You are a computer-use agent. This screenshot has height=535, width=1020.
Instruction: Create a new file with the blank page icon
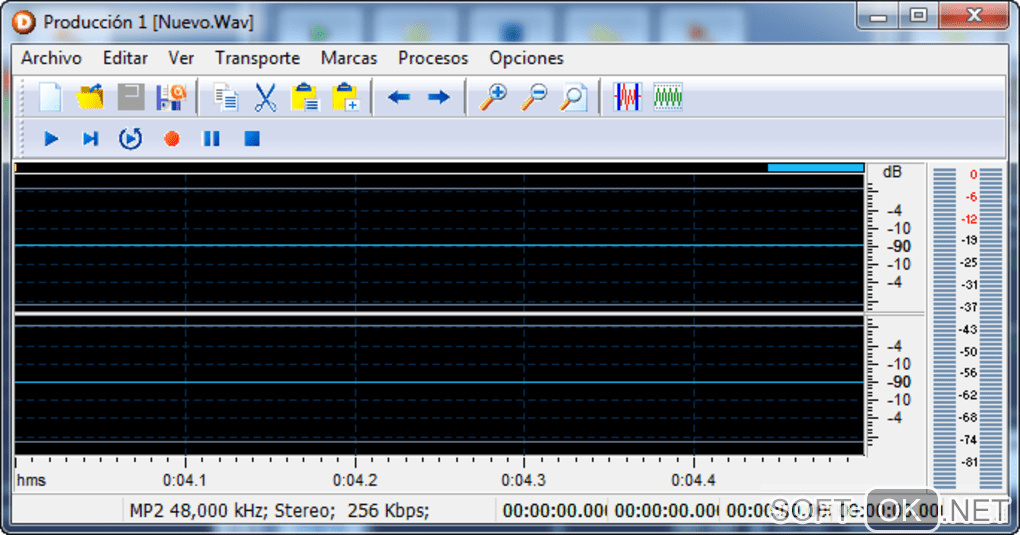[x=50, y=98]
